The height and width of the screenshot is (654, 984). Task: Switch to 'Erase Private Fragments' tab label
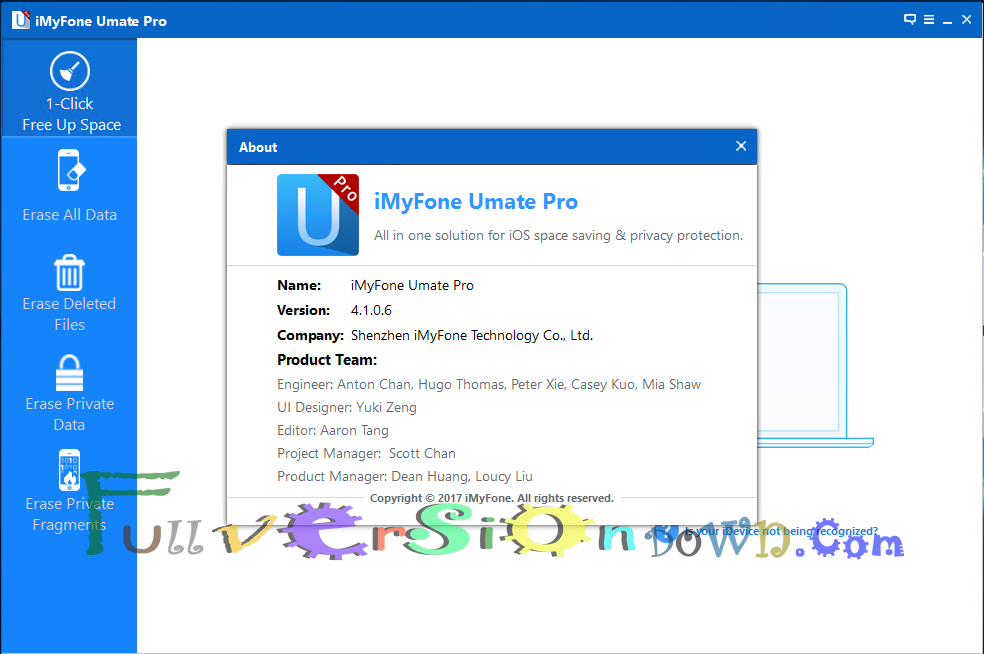(x=70, y=514)
